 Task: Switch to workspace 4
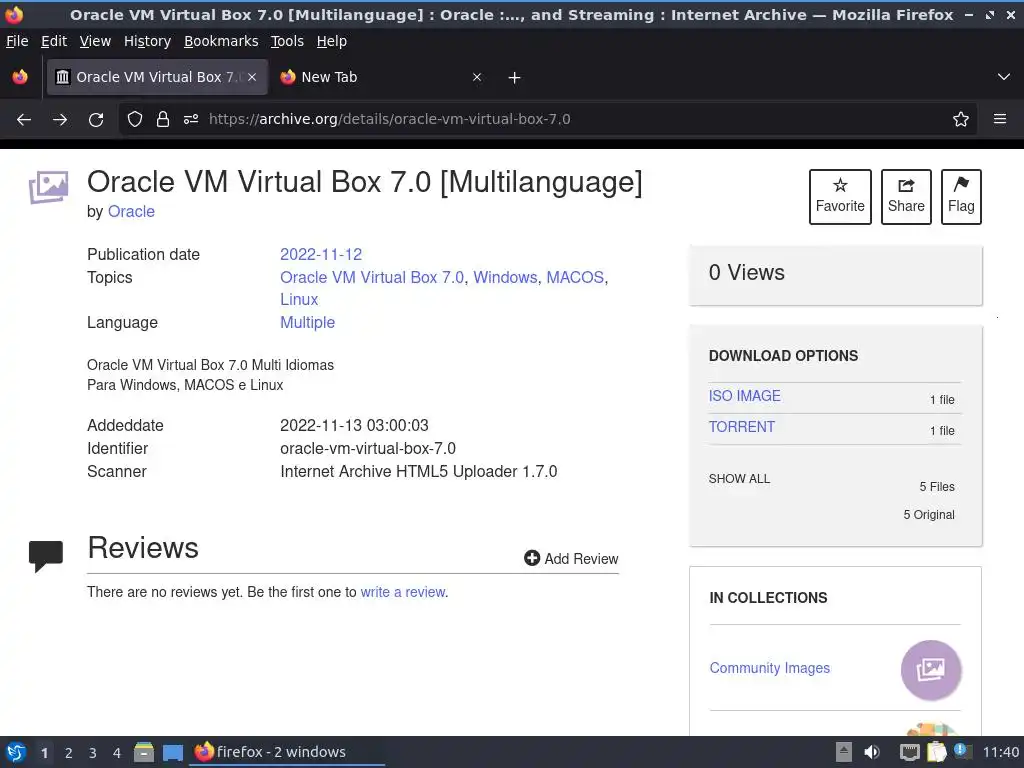click(117, 752)
